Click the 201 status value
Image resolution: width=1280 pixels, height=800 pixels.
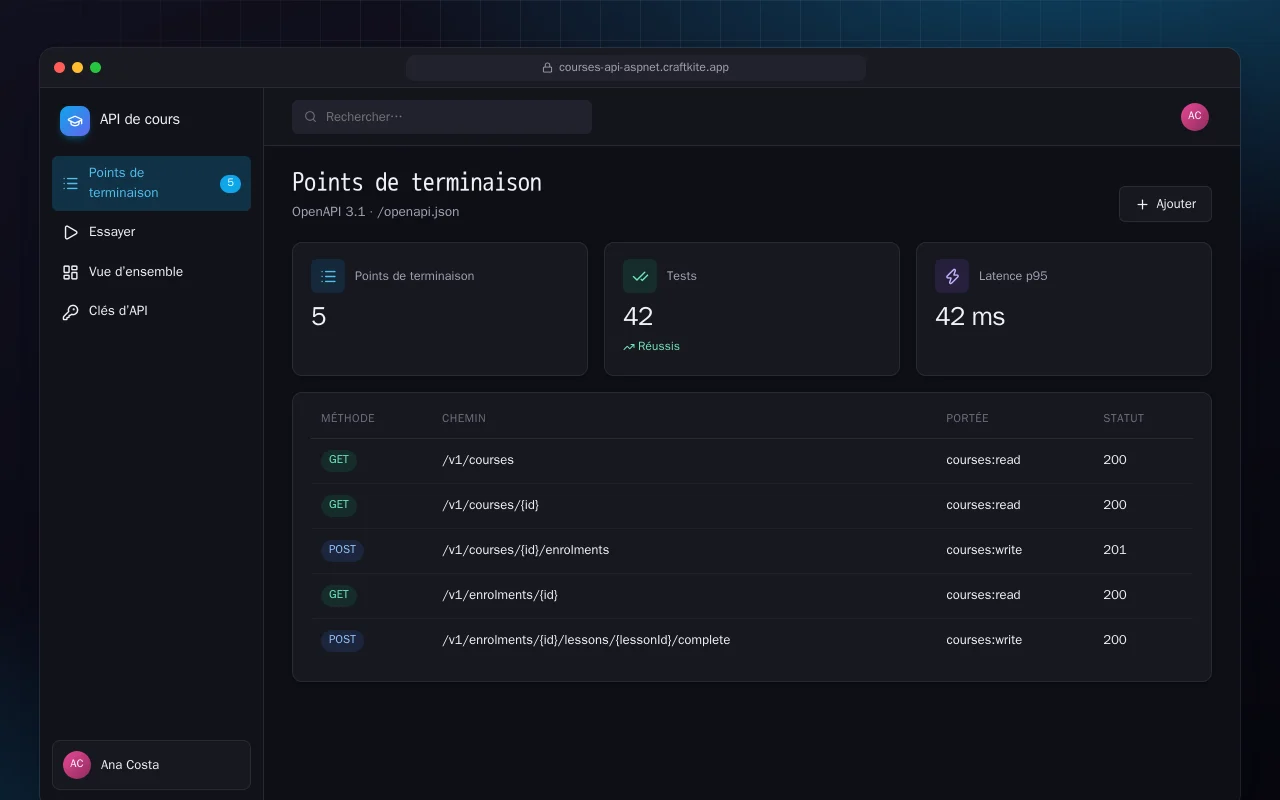click(1115, 550)
